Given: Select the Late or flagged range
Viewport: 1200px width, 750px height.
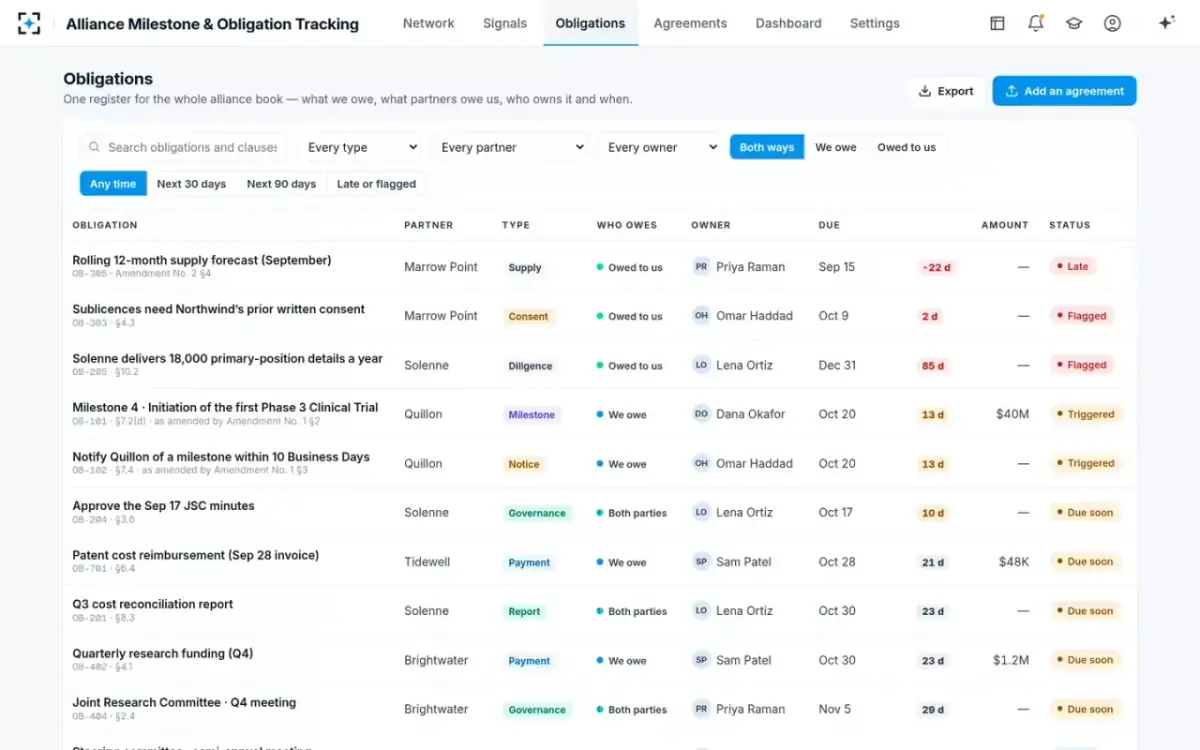Looking at the screenshot, I should coord(376,184).
